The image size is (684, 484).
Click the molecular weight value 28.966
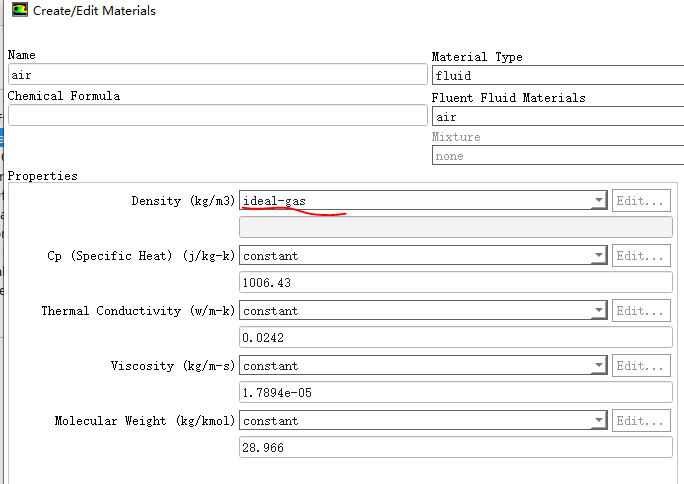coord(456,448)
